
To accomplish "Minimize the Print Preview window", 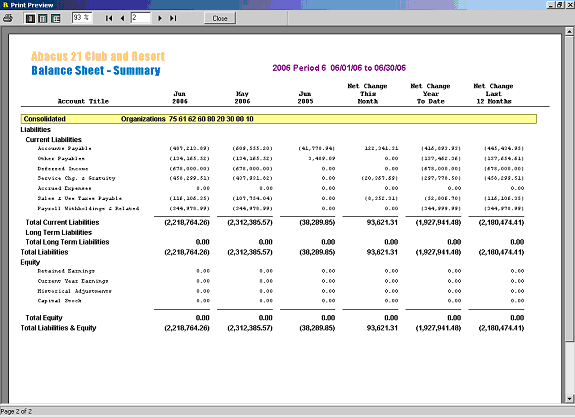I will tap(550, 5).
